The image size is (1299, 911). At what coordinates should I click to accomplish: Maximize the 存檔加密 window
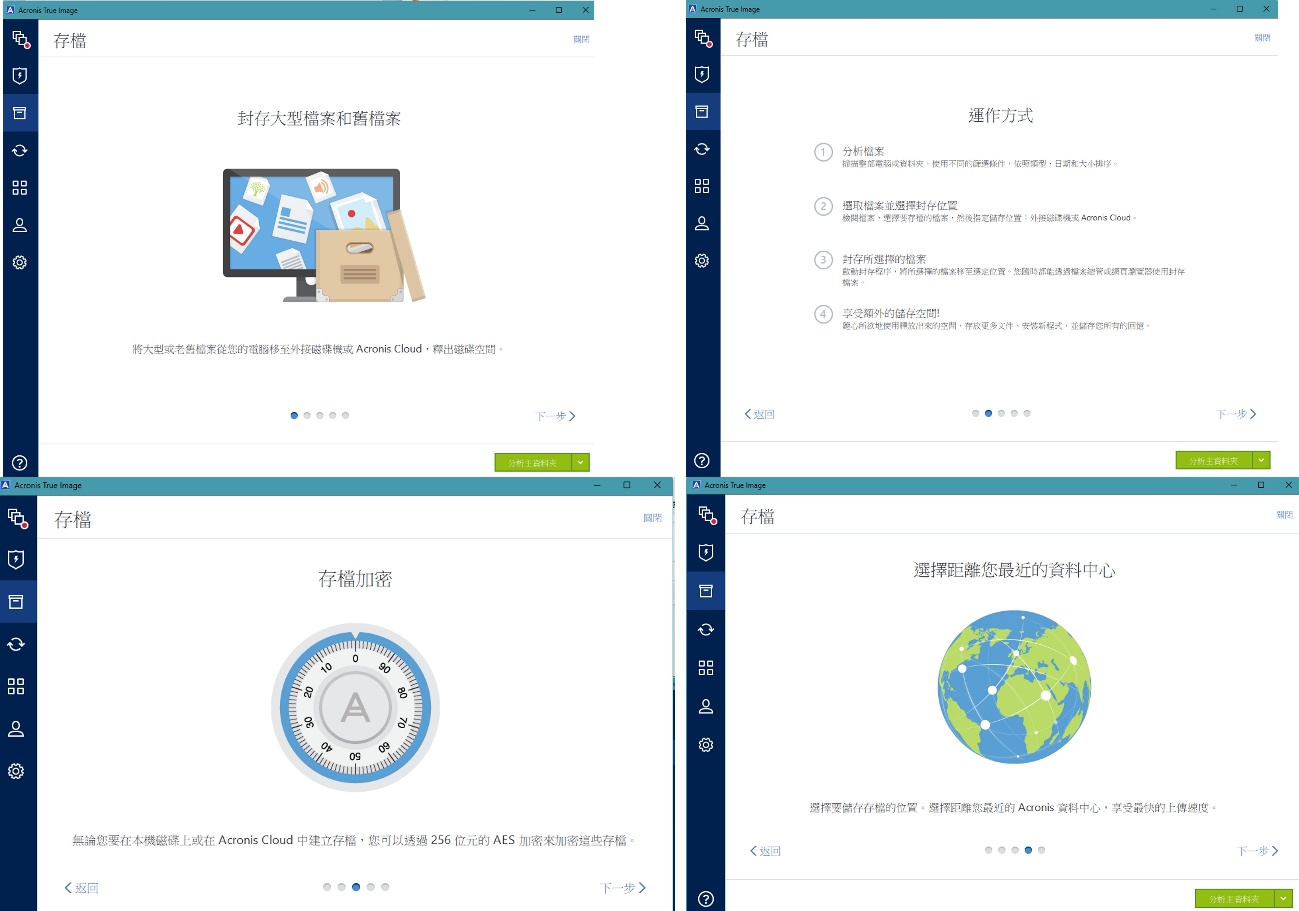click(x=627, y=485)
